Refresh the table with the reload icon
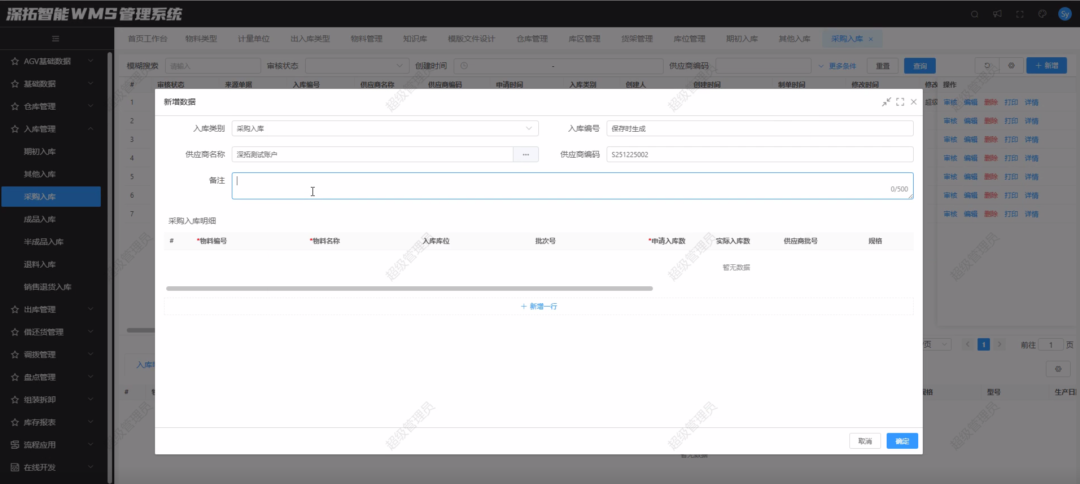The height and width of the screenshot is (484, 1080). [x=987, y=65]
